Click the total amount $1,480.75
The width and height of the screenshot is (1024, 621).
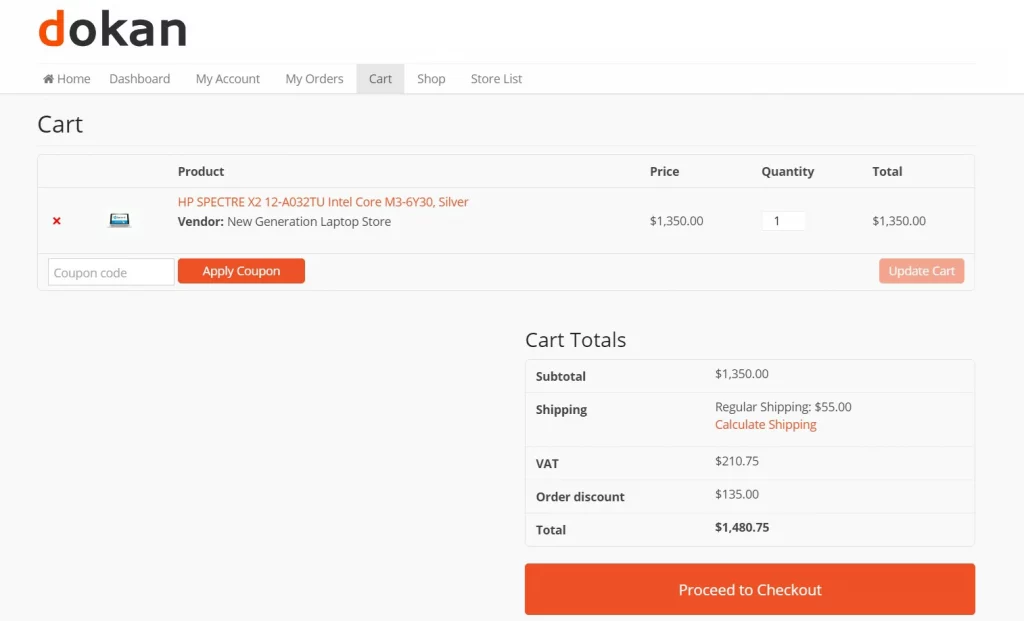click(x=742, y=528)
